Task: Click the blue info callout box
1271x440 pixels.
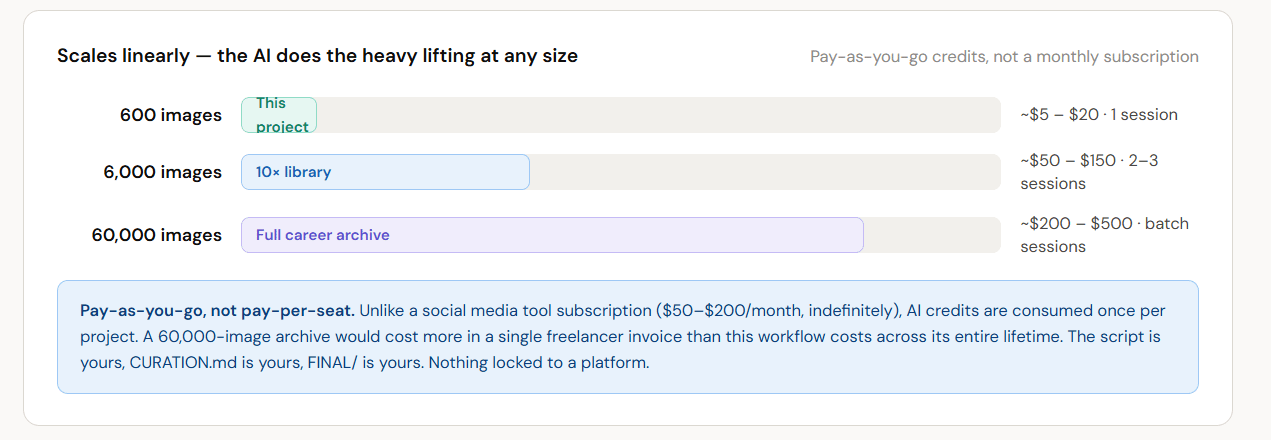Action: pos(628,337)
